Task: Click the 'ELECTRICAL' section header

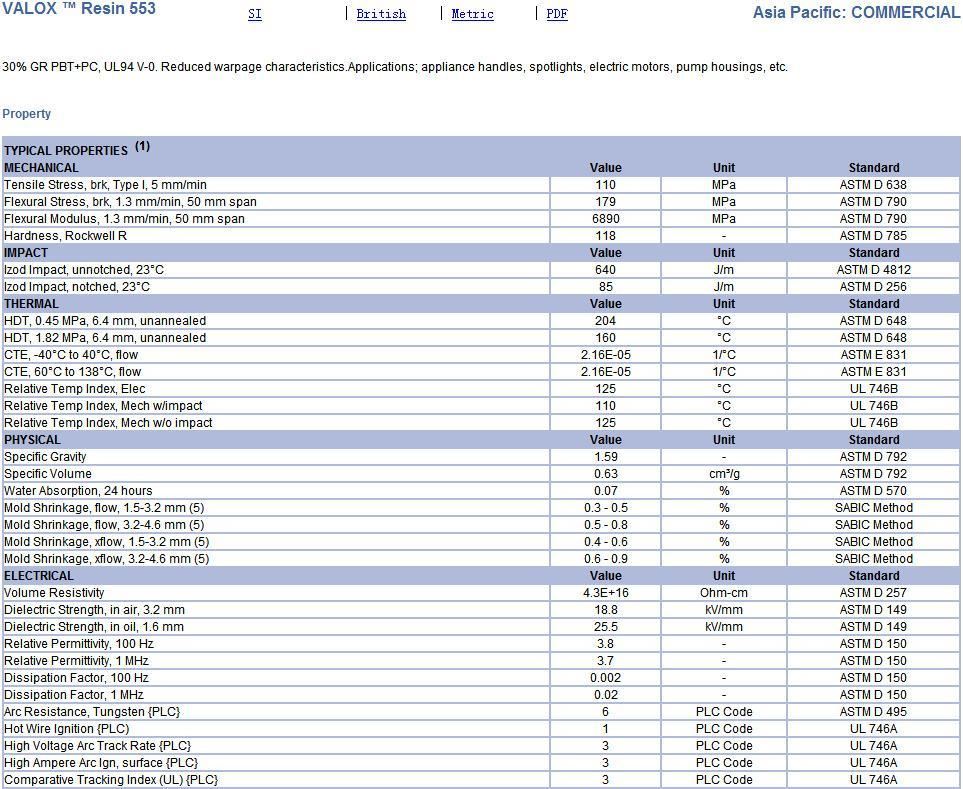Action: [x=39, y=576]
